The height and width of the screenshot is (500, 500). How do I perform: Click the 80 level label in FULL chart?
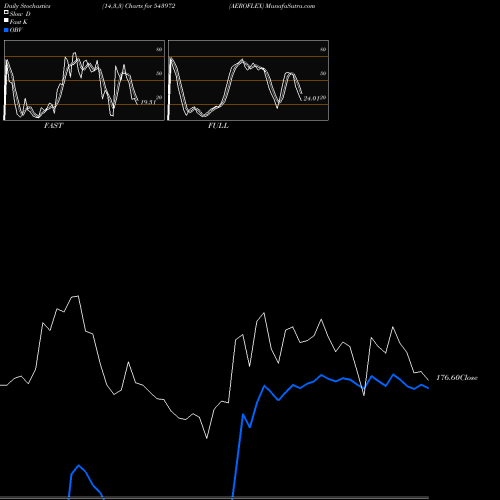[x=323, y=49]
